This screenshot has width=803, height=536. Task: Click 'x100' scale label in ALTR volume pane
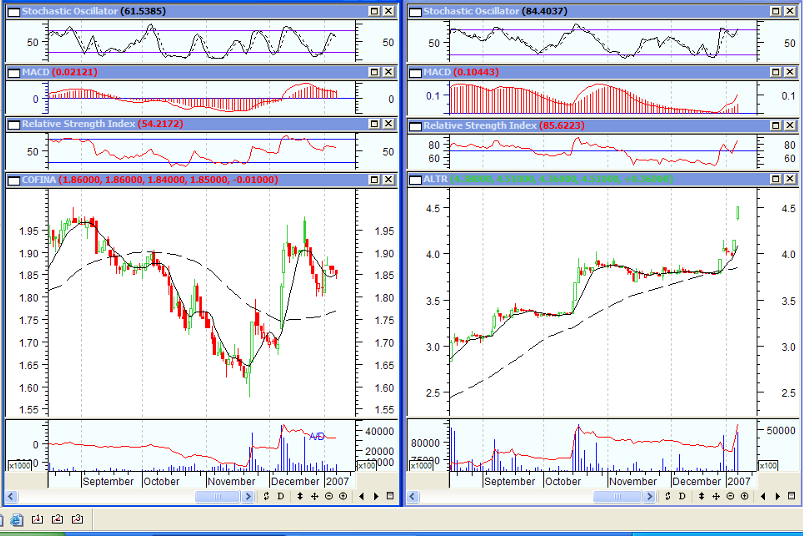coord(768,465)
